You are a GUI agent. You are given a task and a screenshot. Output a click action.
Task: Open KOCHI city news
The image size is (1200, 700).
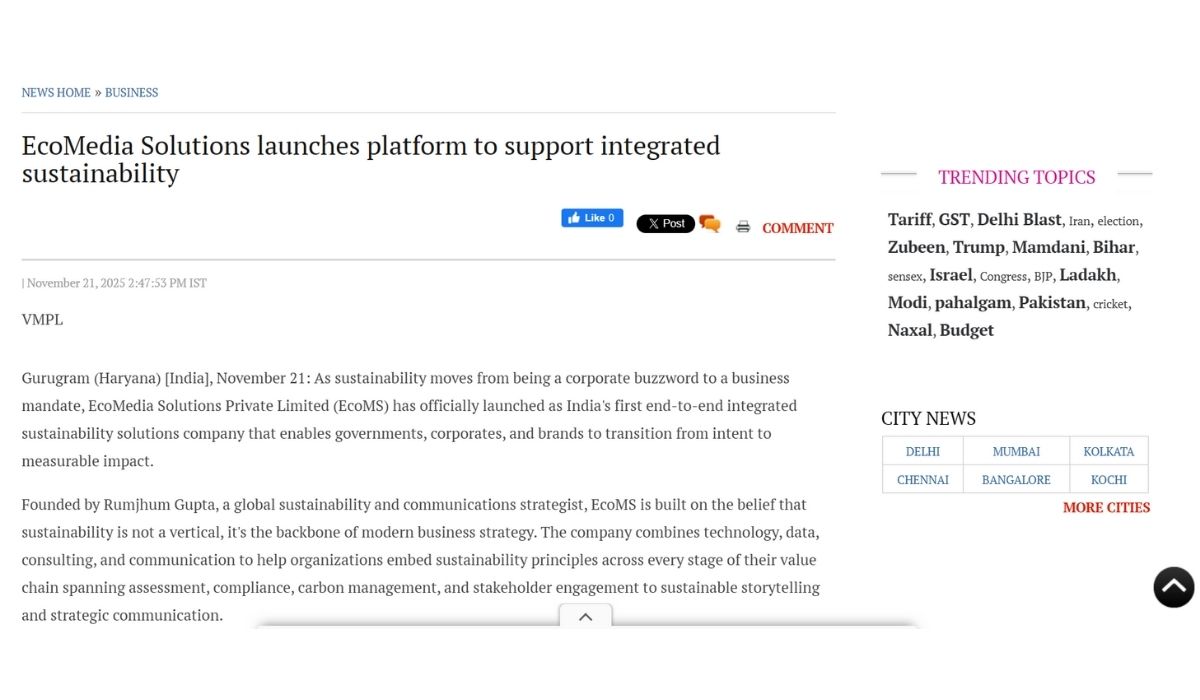pyautogui.click(x=1108, y=479)
